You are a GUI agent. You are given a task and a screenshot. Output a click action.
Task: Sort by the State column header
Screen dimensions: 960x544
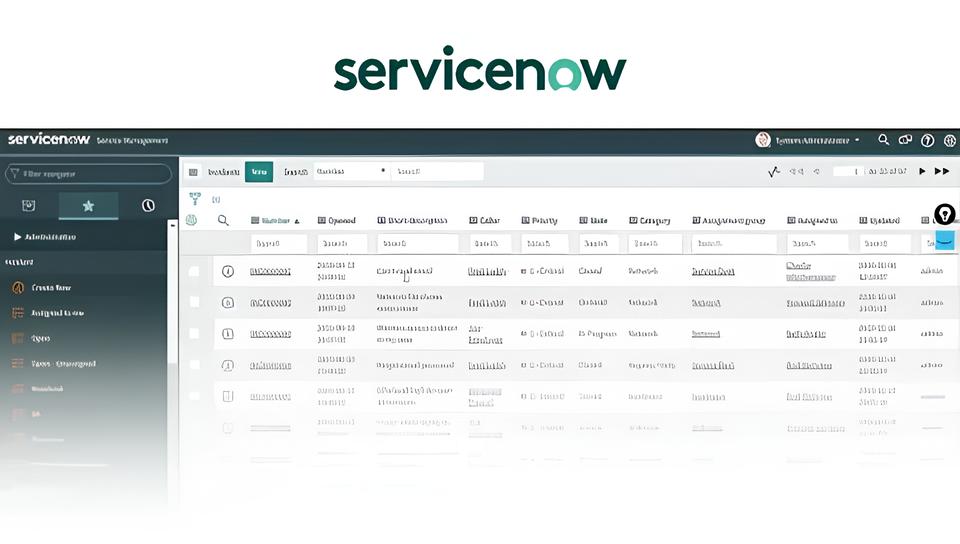point(599,220)
